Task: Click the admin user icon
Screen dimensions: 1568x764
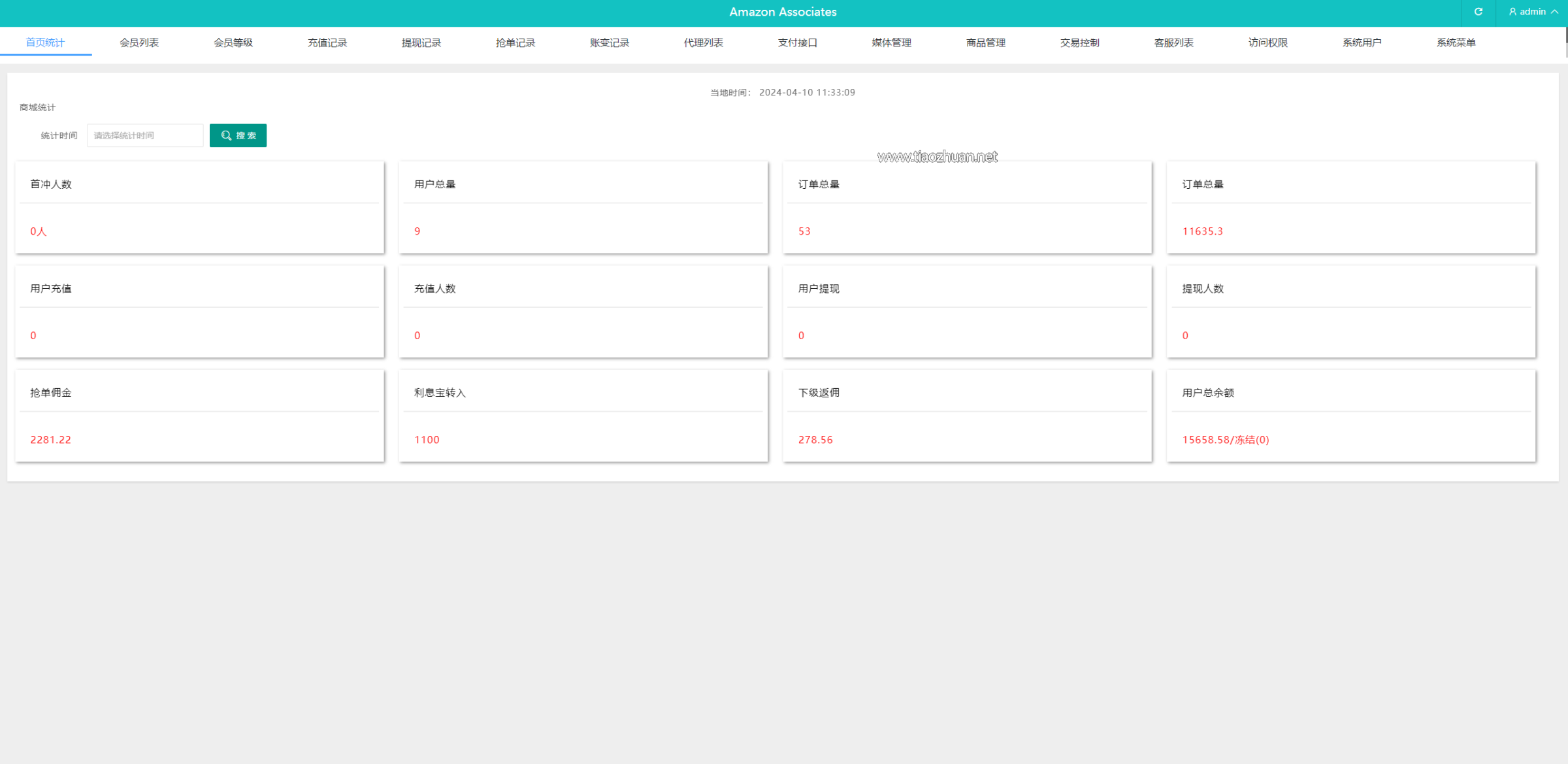Action: 1512,12
